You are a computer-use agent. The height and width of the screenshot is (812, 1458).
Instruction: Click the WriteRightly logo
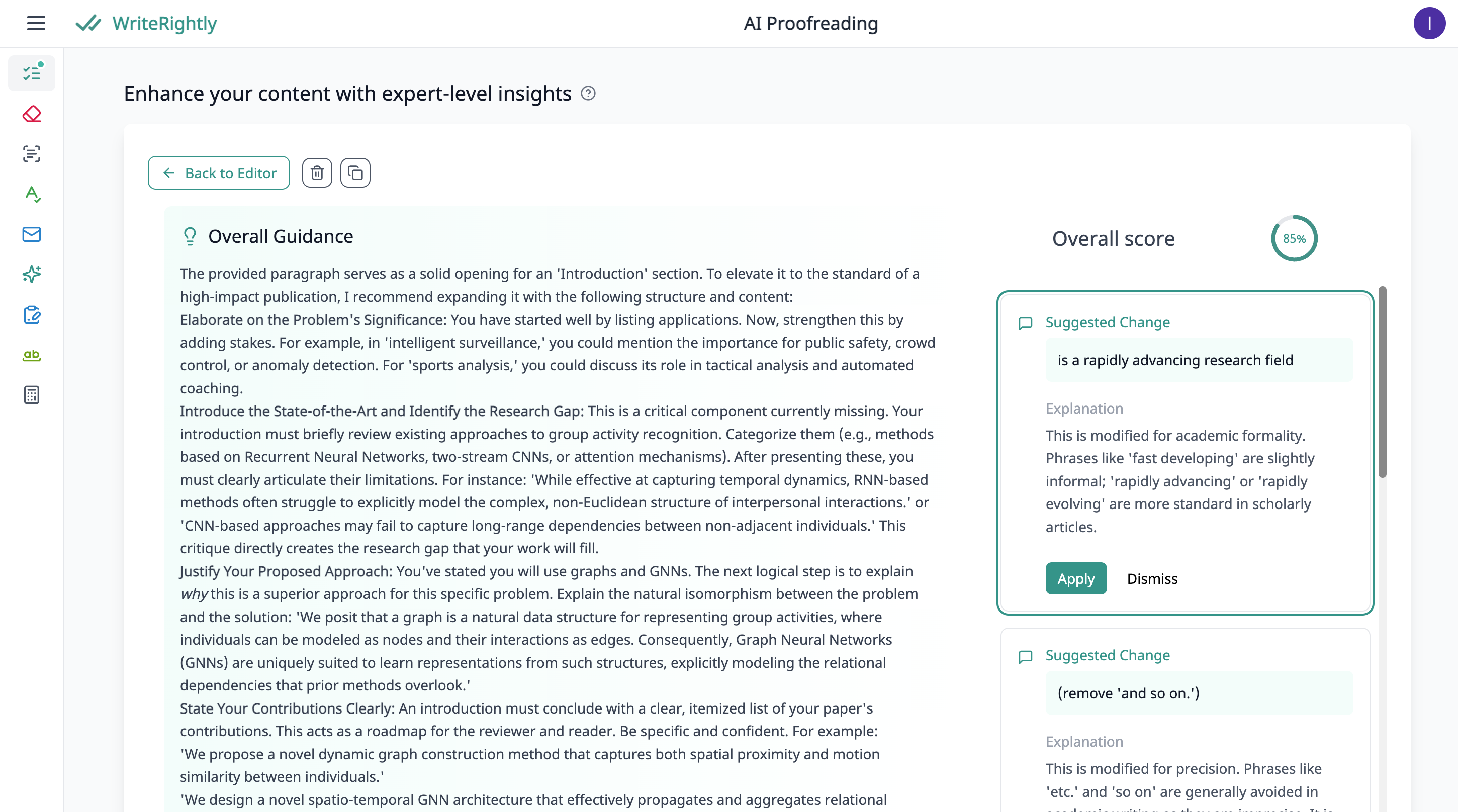[147, 23]
